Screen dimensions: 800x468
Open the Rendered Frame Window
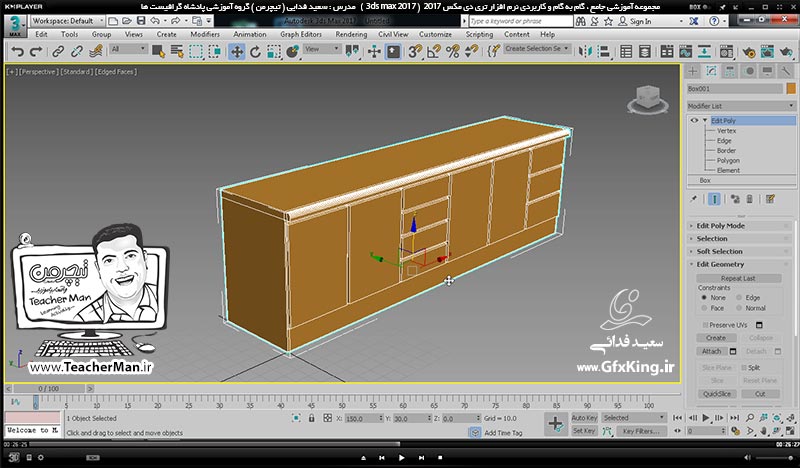tap(767, 52)
